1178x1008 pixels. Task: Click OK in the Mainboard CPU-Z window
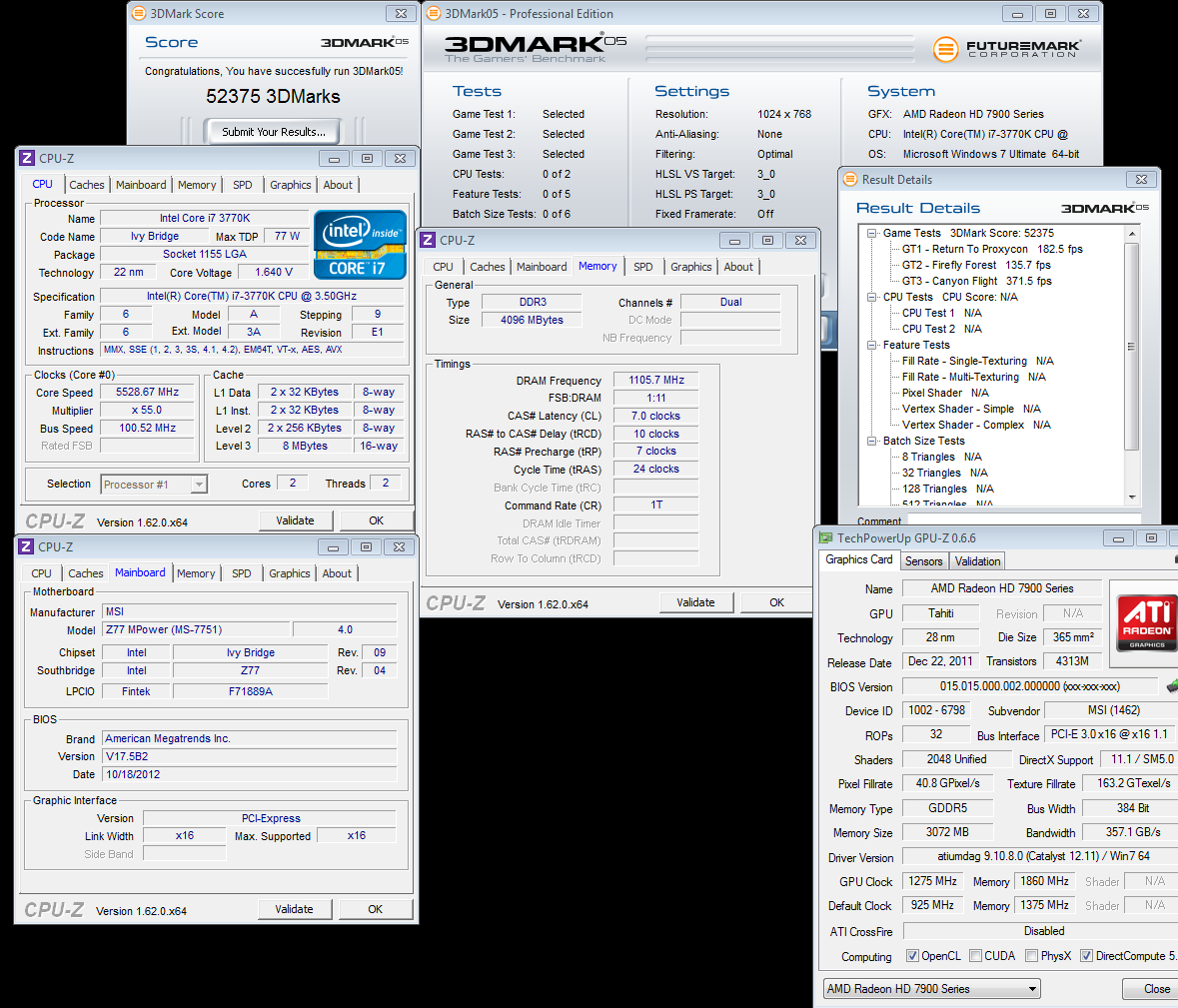375,909
